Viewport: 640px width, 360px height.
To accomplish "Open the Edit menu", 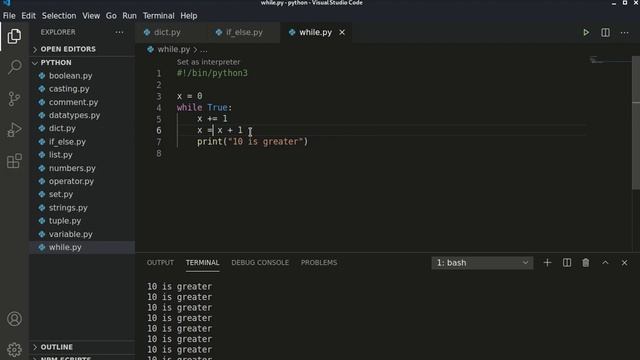I will (28, 16).
